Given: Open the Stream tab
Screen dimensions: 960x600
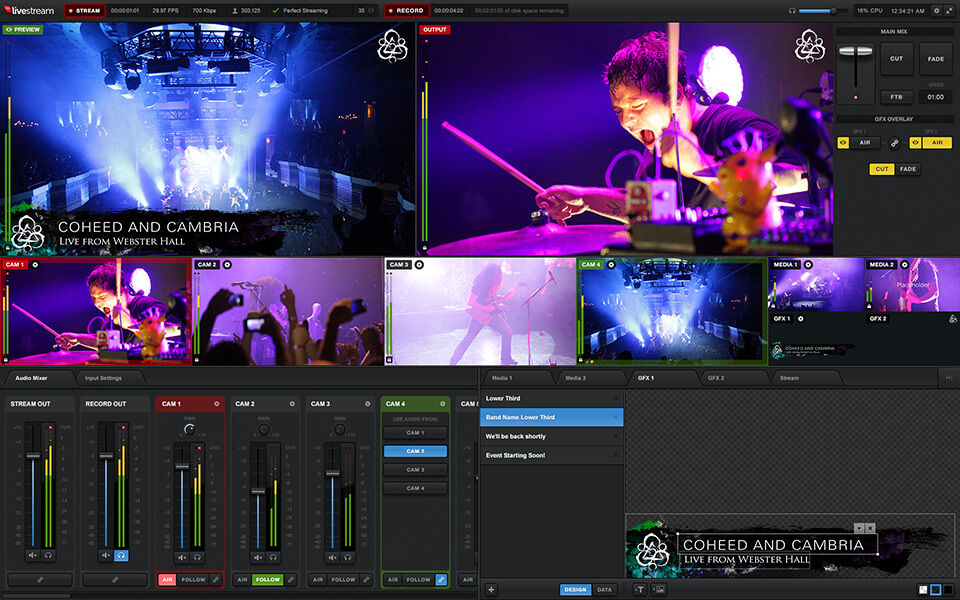Looking at the screenshot, I should pos(789,378).
